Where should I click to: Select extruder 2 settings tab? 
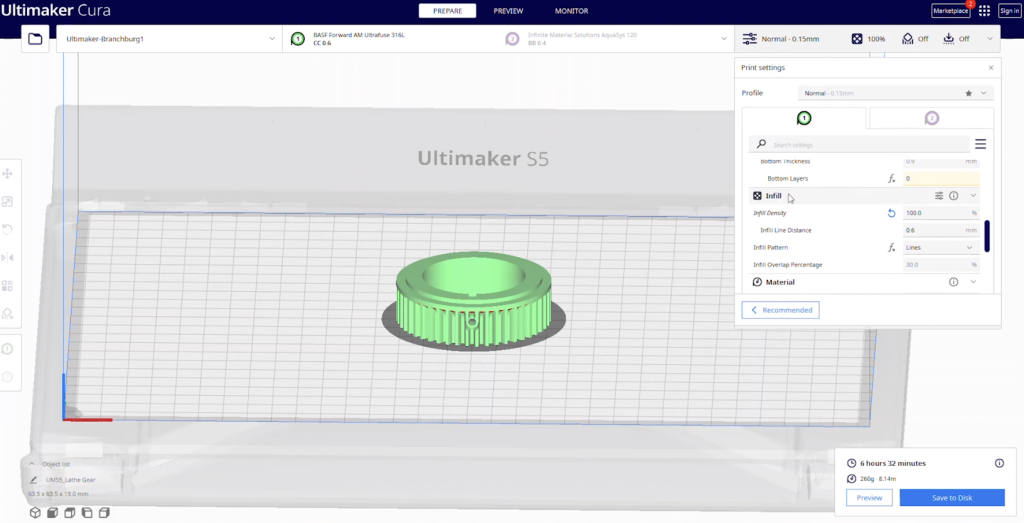coord(931,118)
